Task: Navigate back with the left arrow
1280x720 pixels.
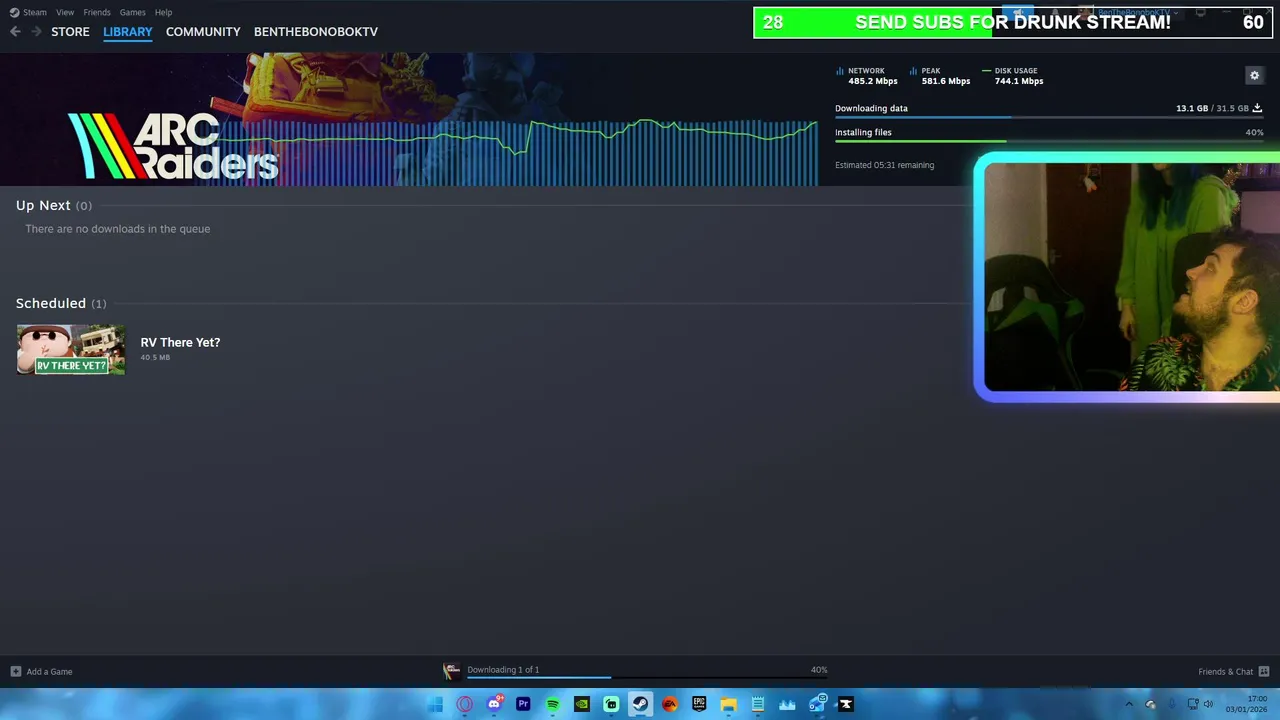Action: 15,32
